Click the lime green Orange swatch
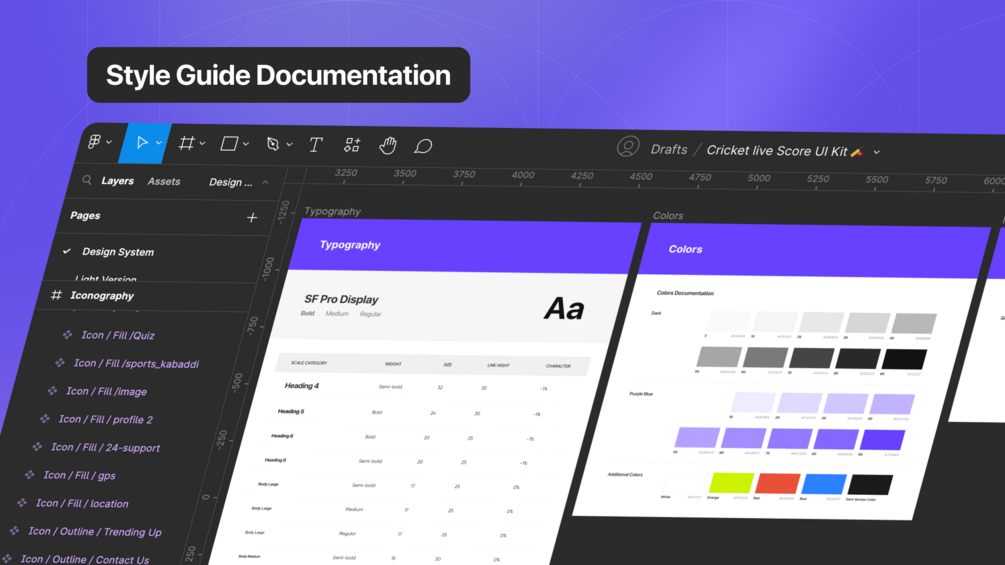 [x=731, y=482]
